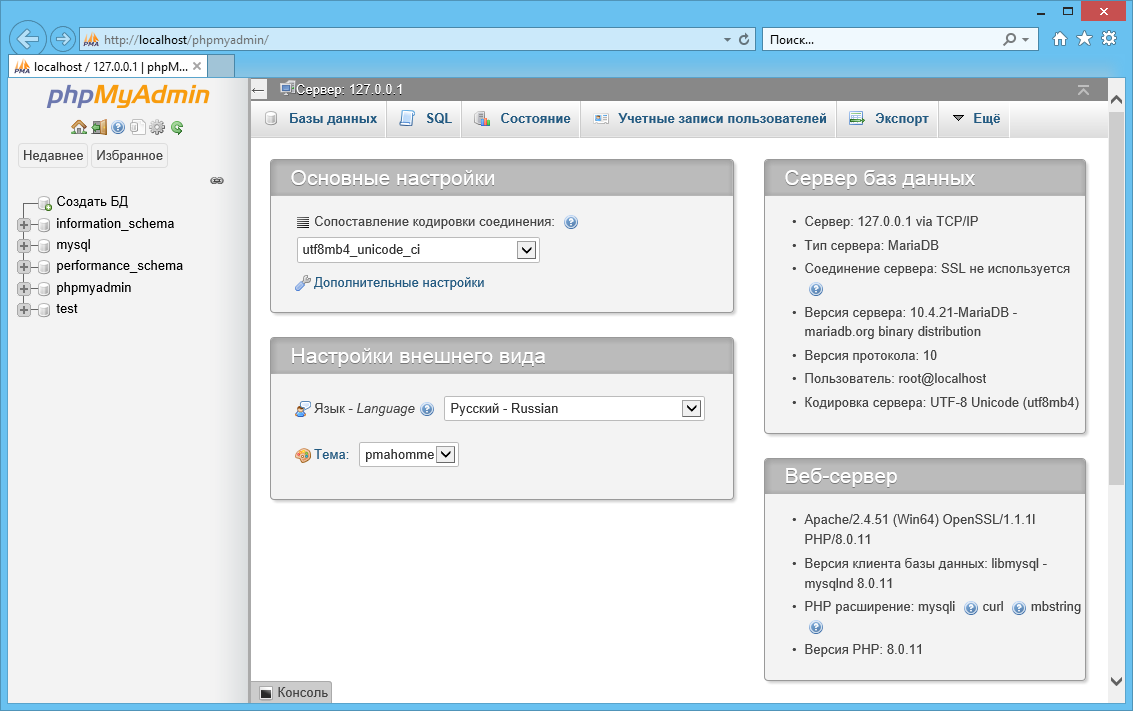1133x711 pixels.
Task: Click Сервер: 127.0.0.1 breadcrumb link
Action: click(349, 90)
